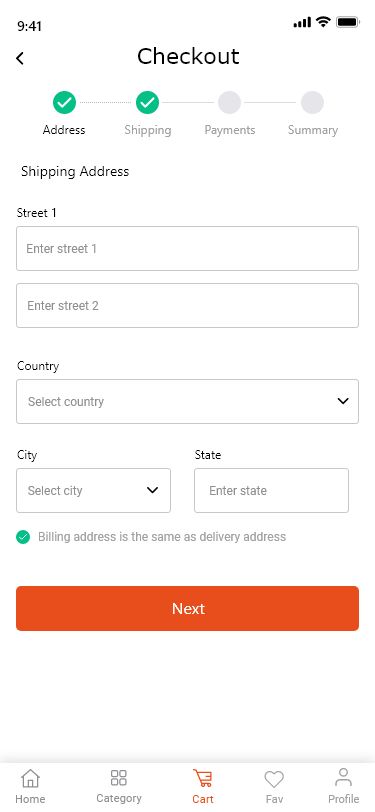Open the Select city dropdown
This screenshot has width=375, height=812.
tap(93, 490)
